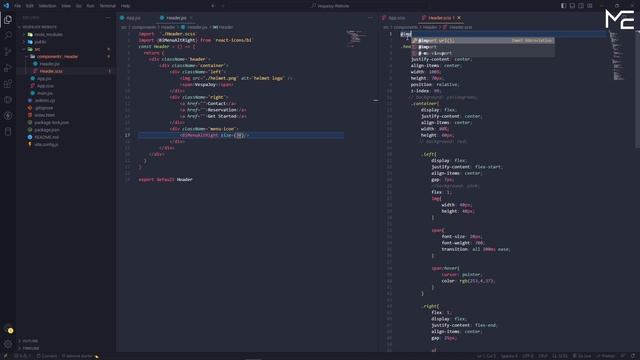
Task: Toggle primary sidebar layout icon
Action: [x=563, y=6]
